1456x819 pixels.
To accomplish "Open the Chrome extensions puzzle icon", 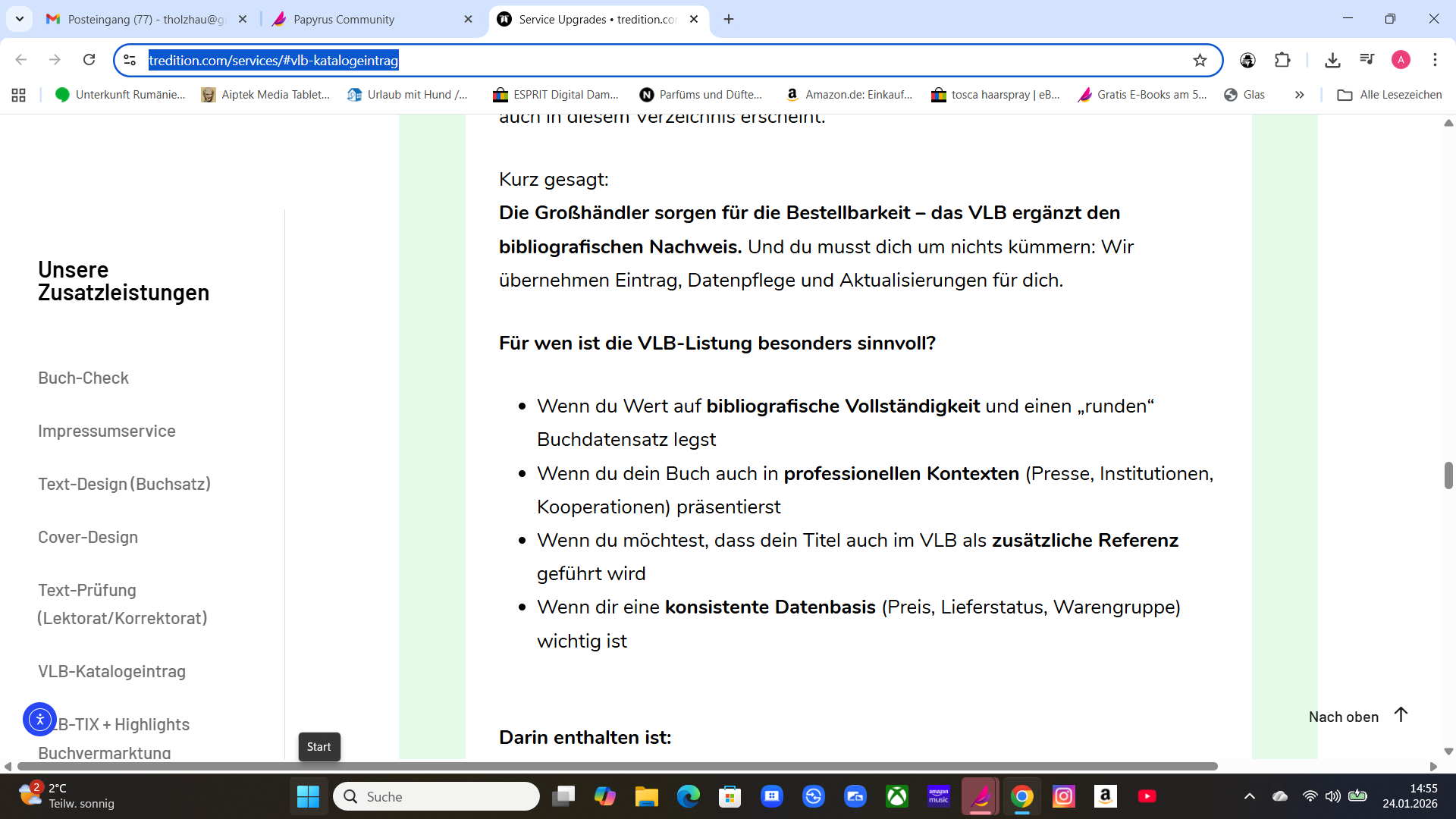I will coord(1282,60).
